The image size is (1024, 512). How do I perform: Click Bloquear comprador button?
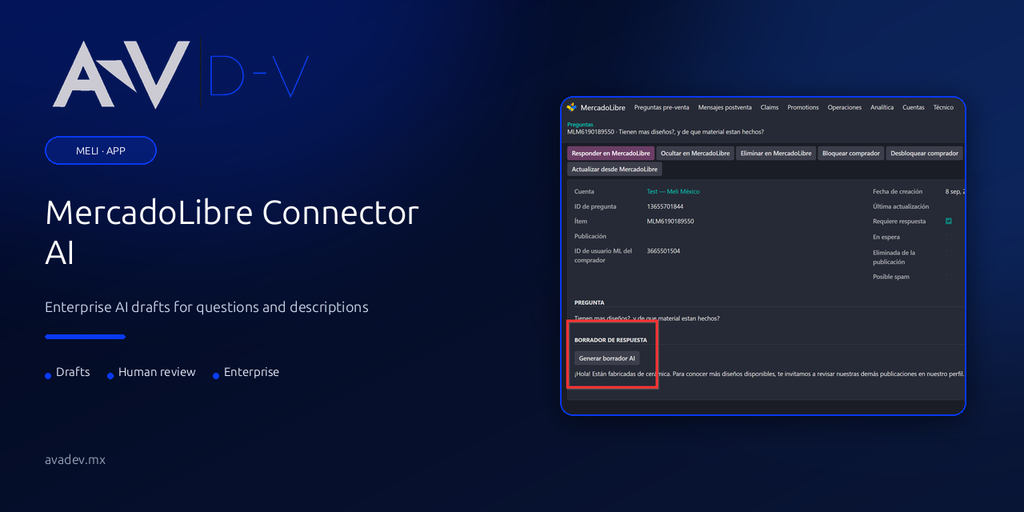coord(851,153)
